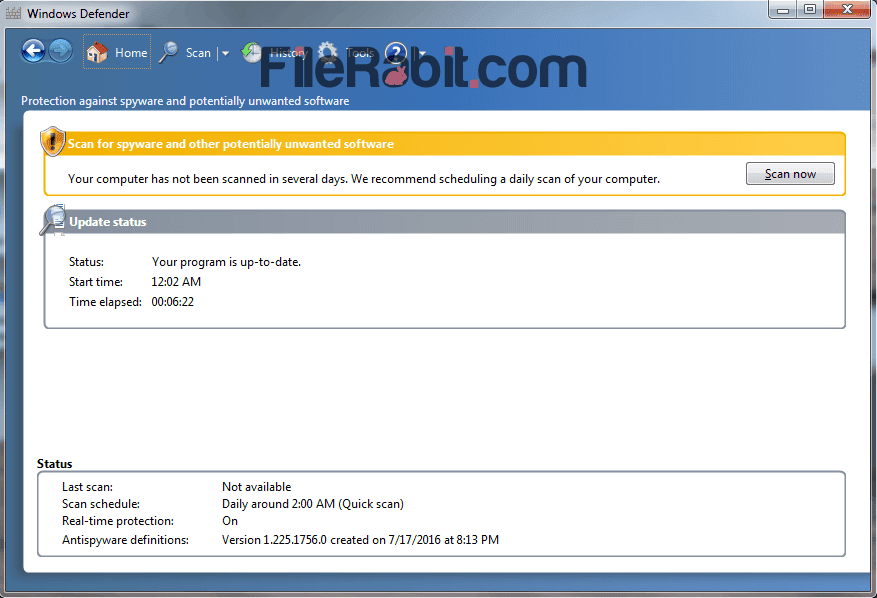Go back with the blue Back arrow
877x598 pixels.
pos(34,51)
